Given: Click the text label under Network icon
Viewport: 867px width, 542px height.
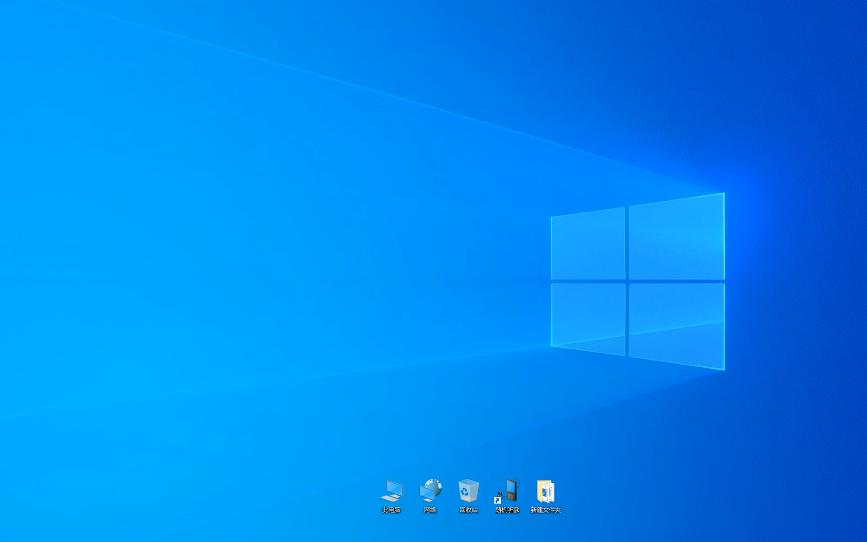Looking at the screenshot, I should click(x=430, y=510).
